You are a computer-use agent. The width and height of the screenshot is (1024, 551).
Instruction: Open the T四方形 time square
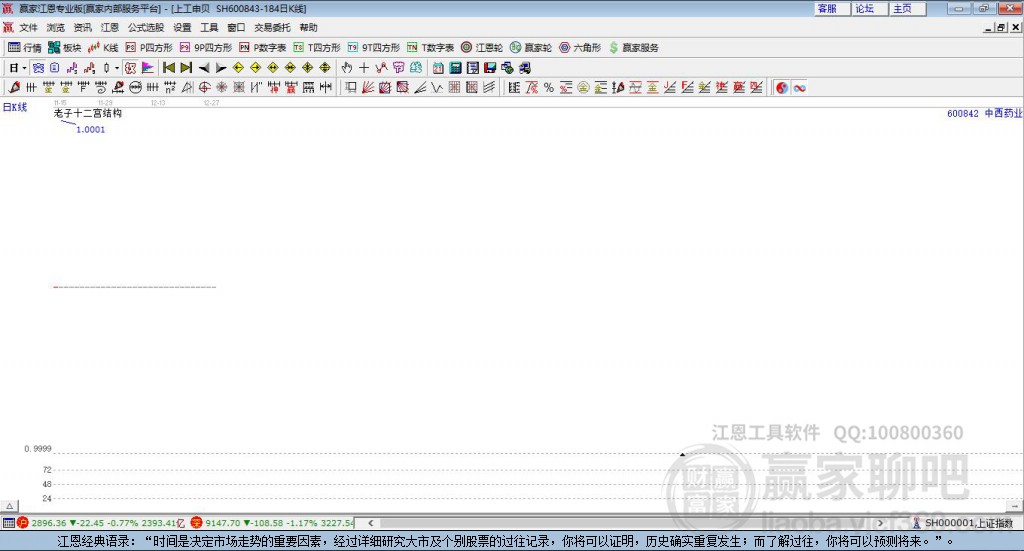pos(317,48)
